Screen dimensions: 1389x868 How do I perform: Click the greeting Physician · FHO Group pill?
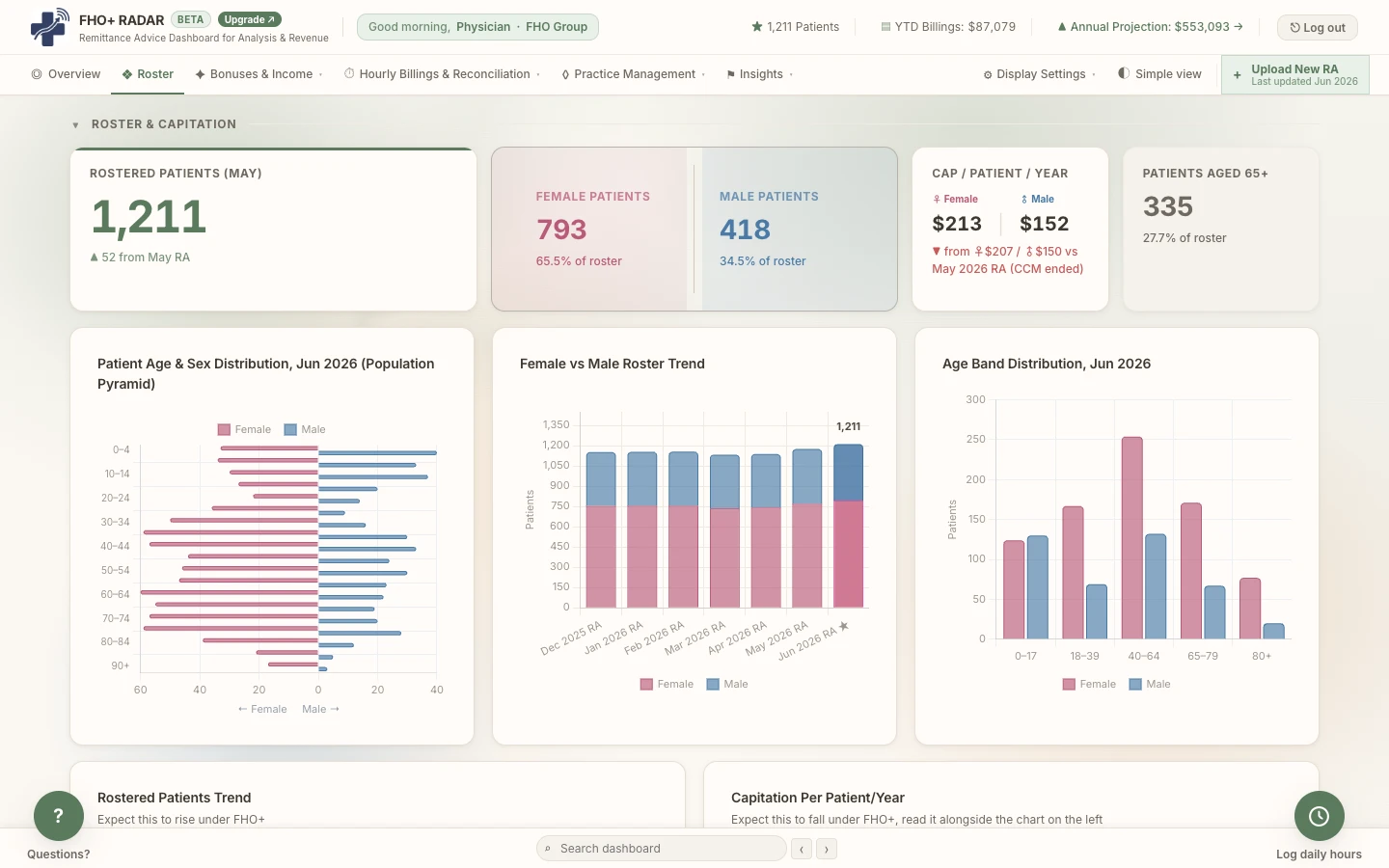point(477,27)
